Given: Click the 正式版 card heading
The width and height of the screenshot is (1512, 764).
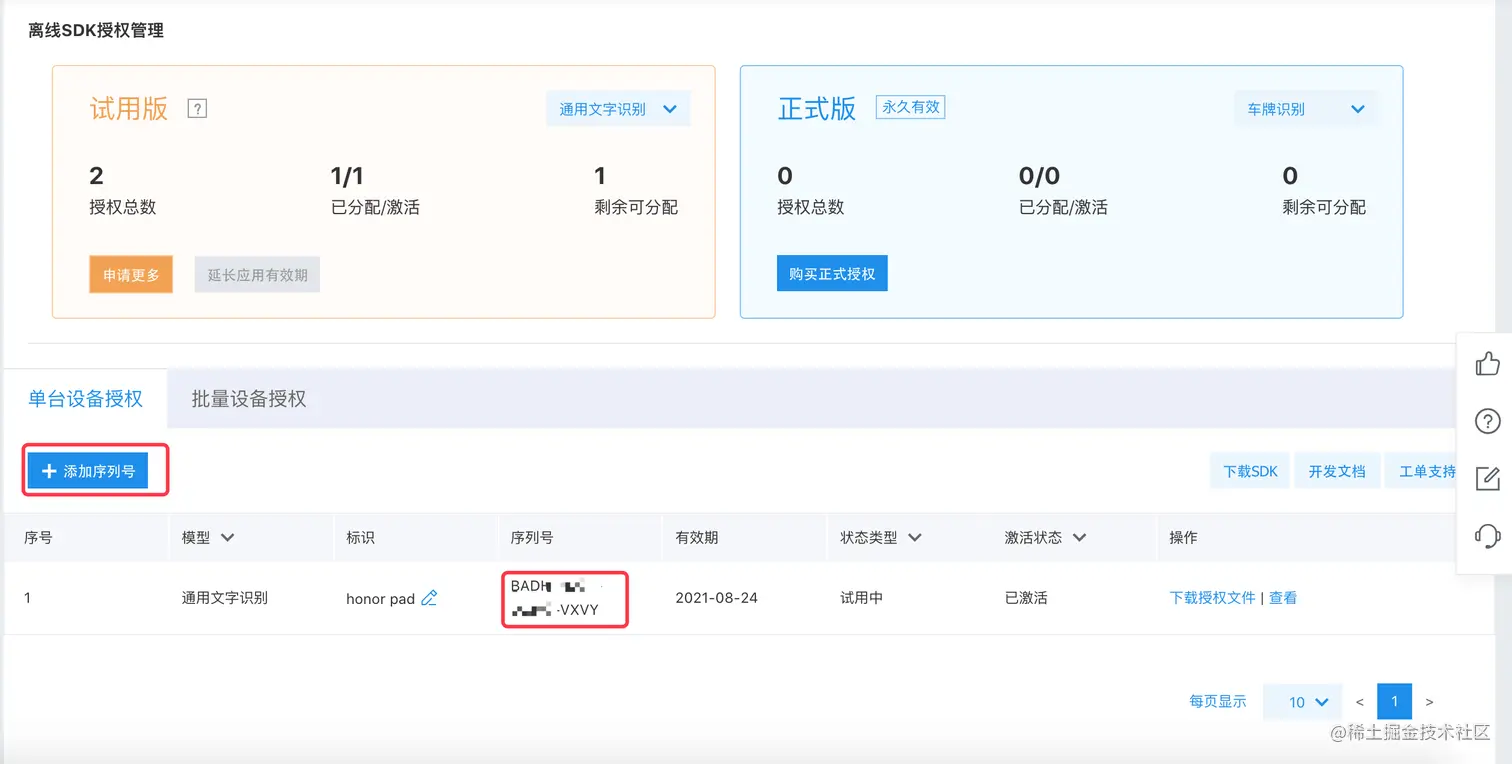Looking at the screenshot, I should pyautogui.click(x=817, y=109).
